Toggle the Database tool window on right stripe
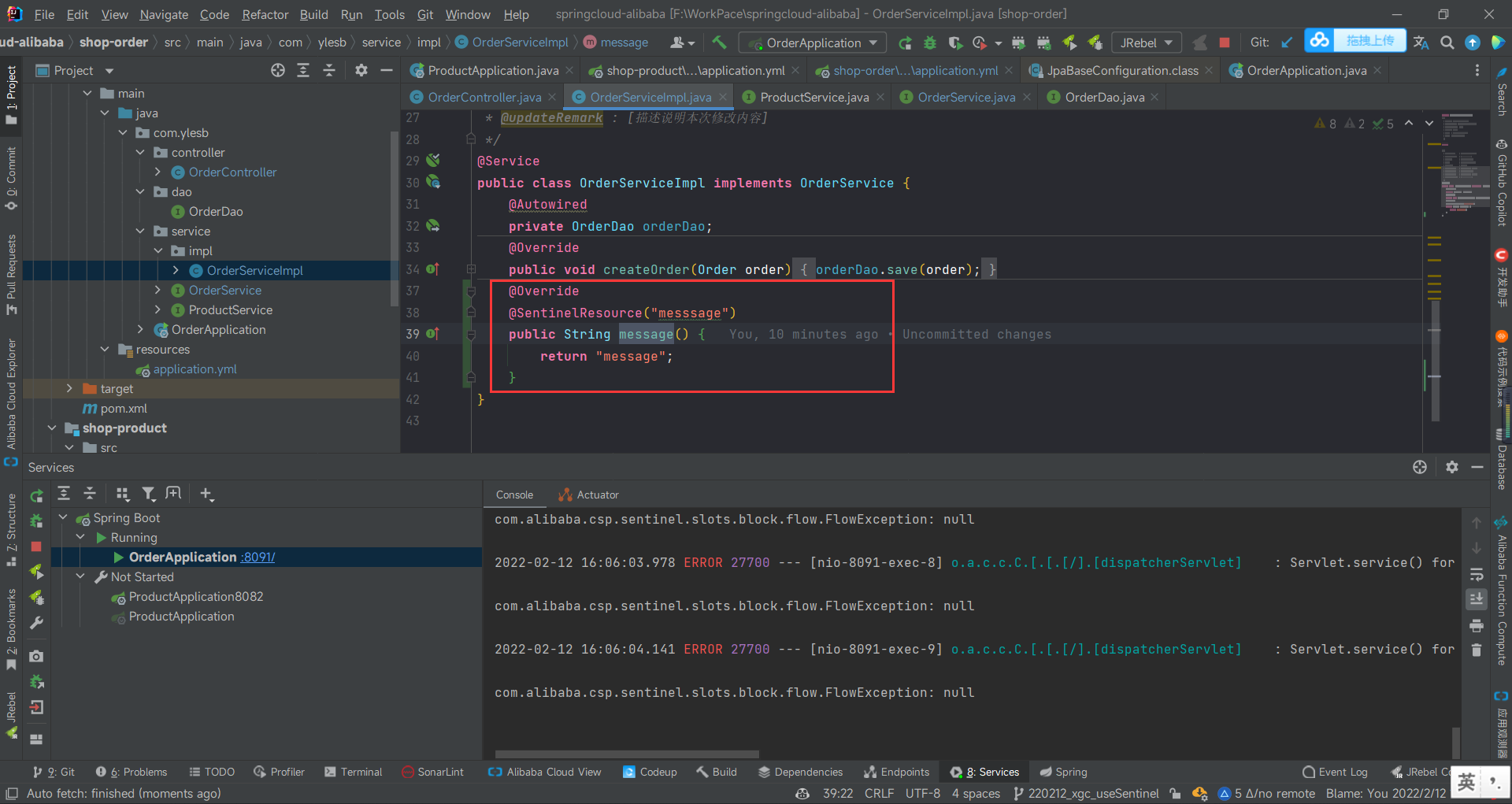This screenshot has width=1512, height=804. click(1501, 458)
